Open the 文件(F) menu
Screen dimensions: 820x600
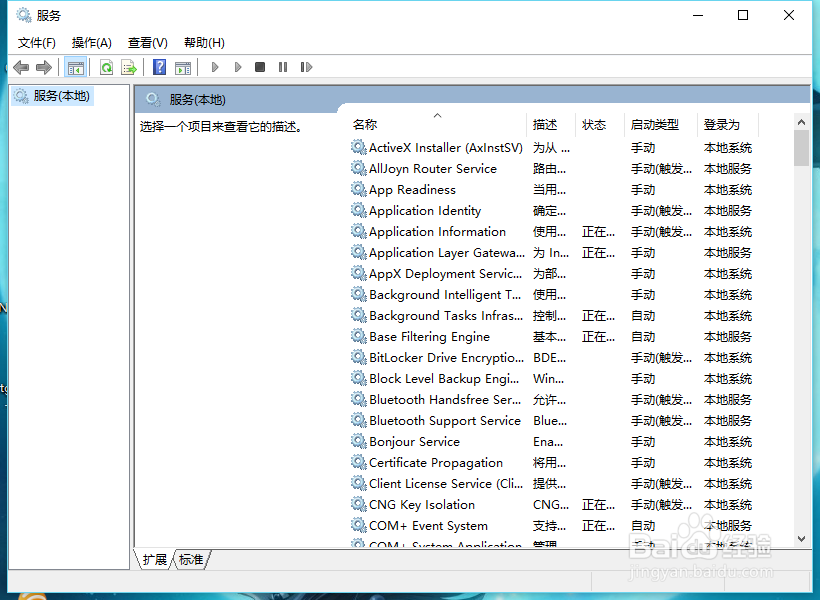coord(37,42)
